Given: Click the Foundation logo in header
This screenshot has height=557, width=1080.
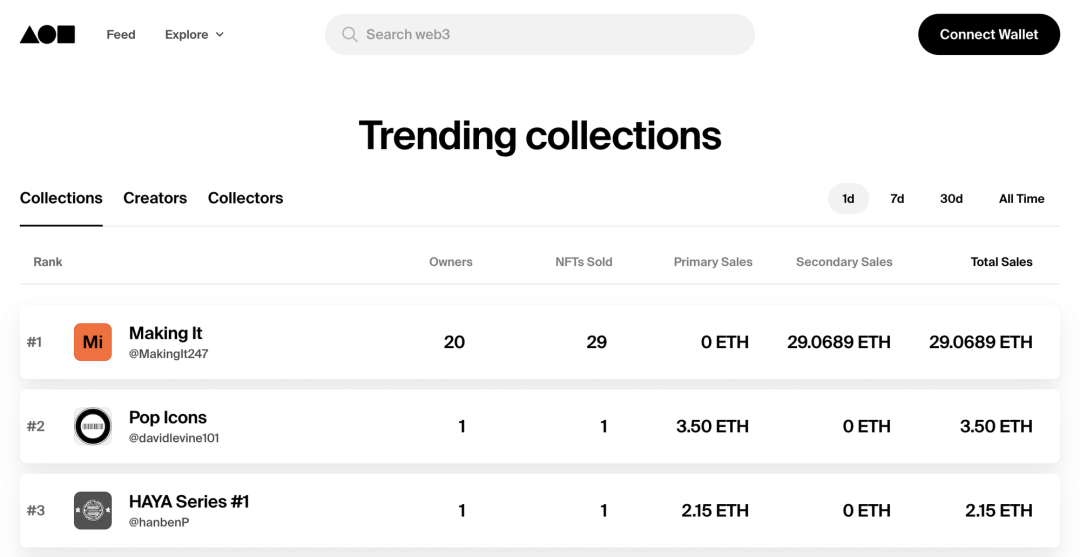Looking at the screenshot, I should [x=47, y=34].
